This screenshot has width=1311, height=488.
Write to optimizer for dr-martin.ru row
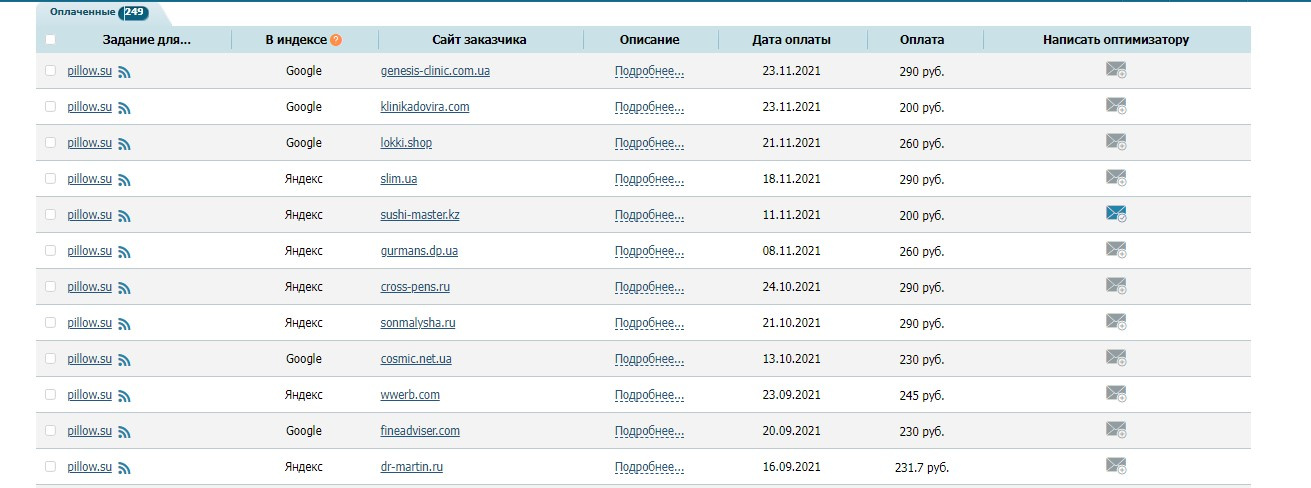coord(1116,466)
